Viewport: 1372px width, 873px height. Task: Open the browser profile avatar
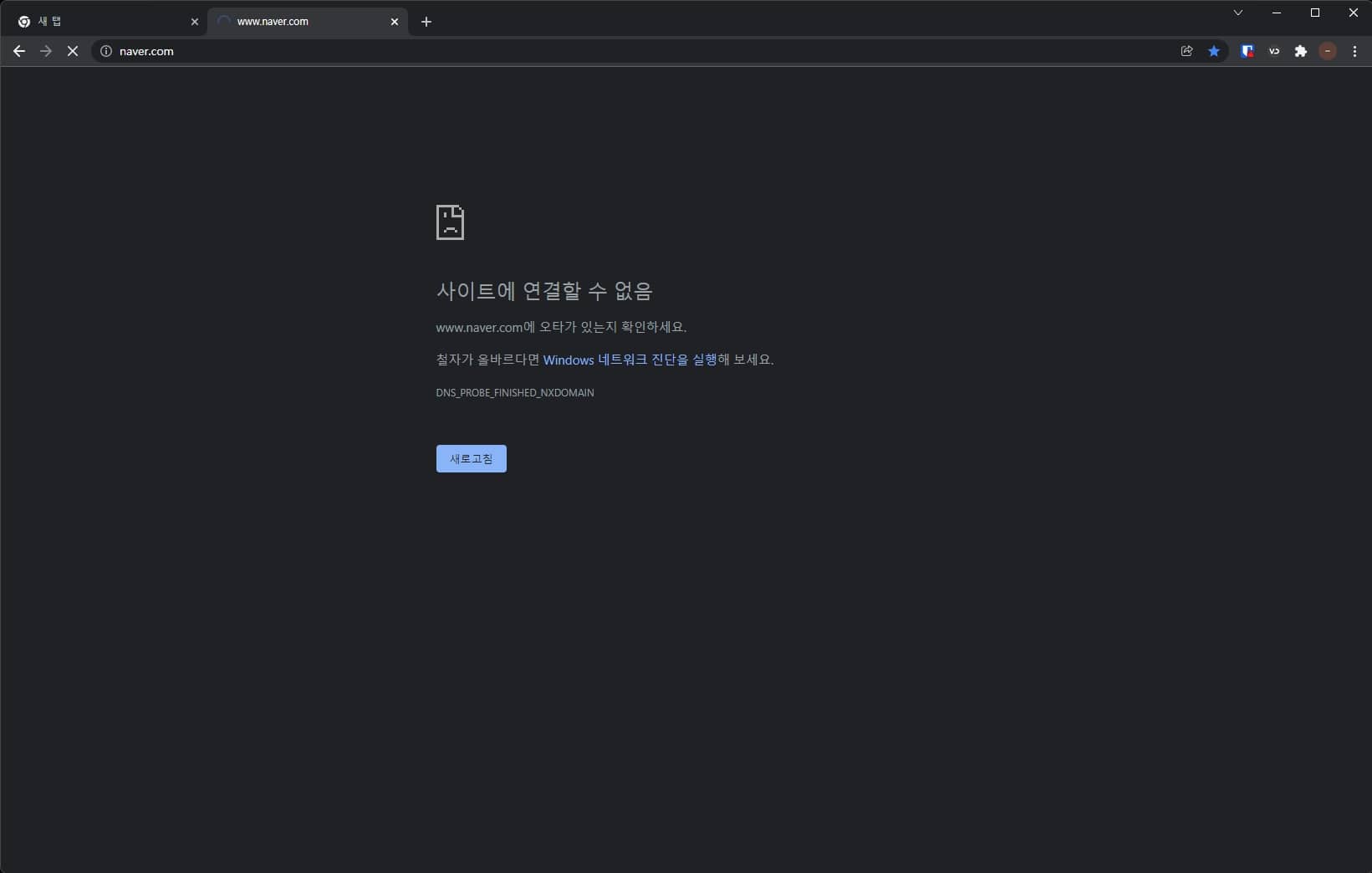(1328, 51)
